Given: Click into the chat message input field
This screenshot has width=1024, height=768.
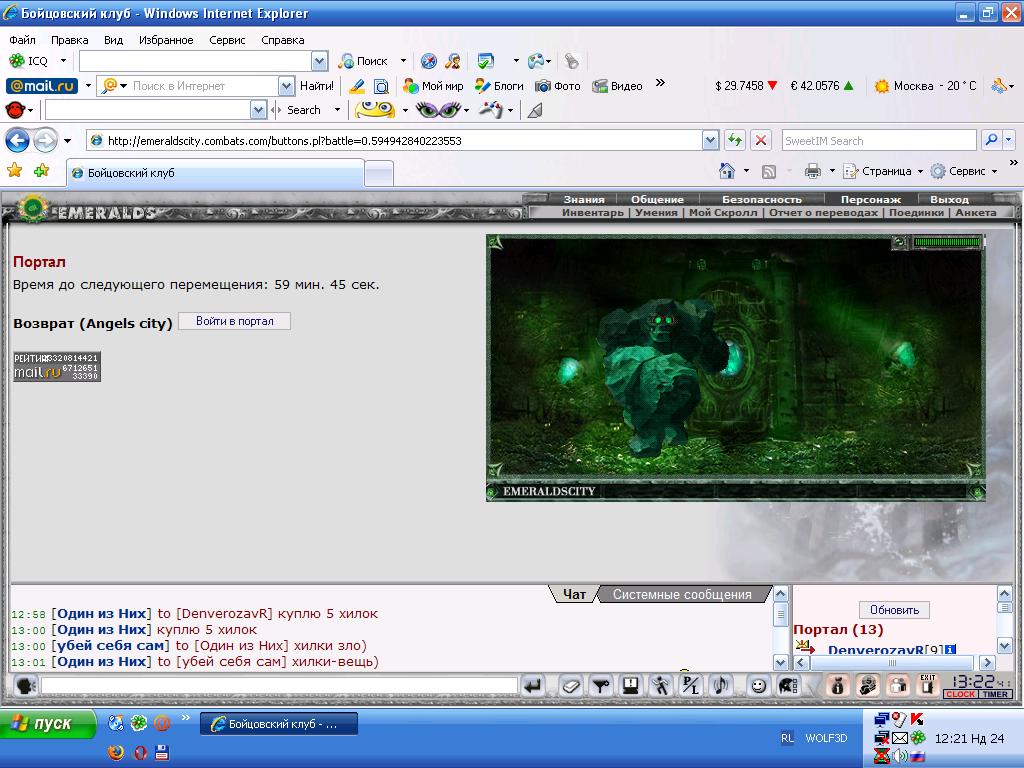Looking at the screenshot, I should coord(279,686).
